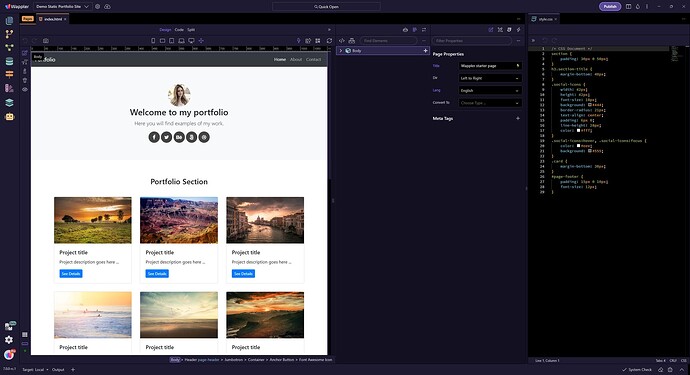The image size is (690, 375).
Task: Click the camera screenshot icon in toolbar
Action: [46, 40]
